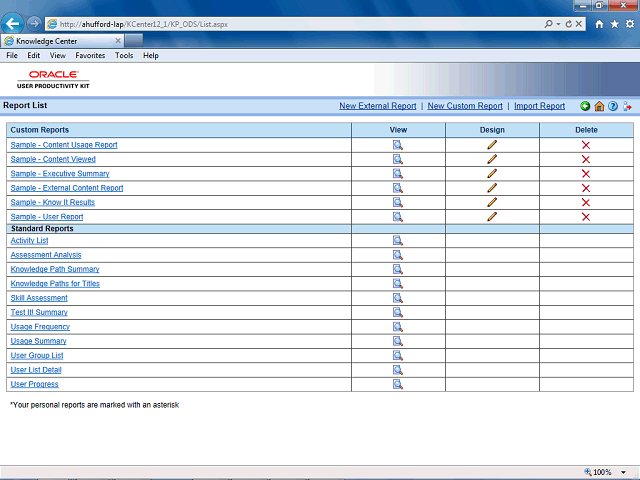Open the Import Report link
Screen dimensions: 640x480
[x=539, y=106]
